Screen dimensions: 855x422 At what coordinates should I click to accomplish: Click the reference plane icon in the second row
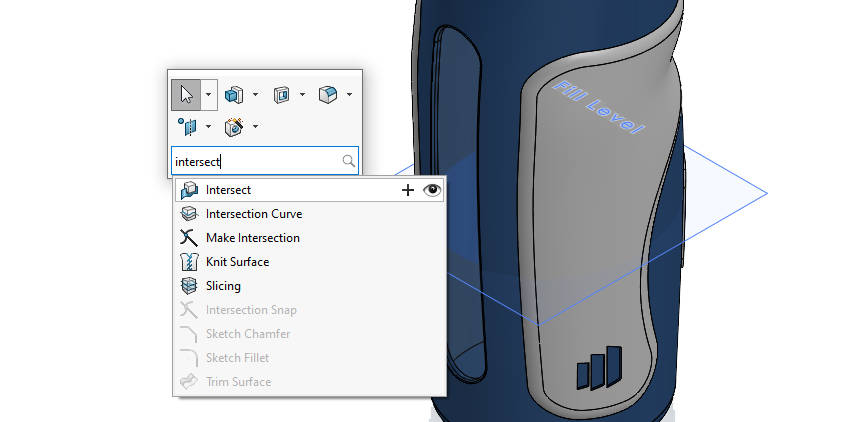[187, 126]
